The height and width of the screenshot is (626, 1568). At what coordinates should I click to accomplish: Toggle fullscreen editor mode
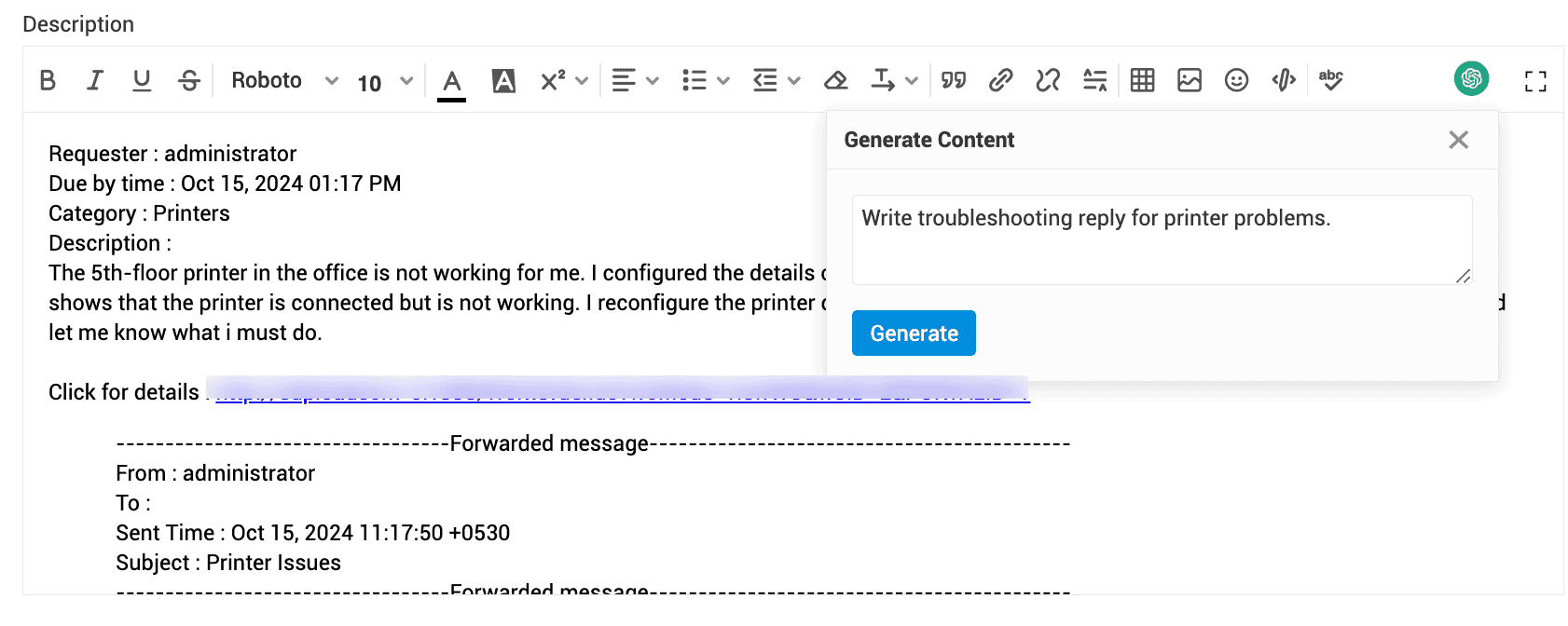(1535, 82)
